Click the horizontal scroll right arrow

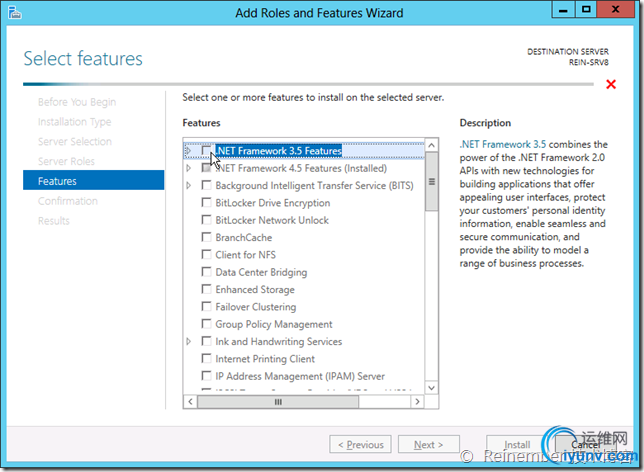coord(417,401)
